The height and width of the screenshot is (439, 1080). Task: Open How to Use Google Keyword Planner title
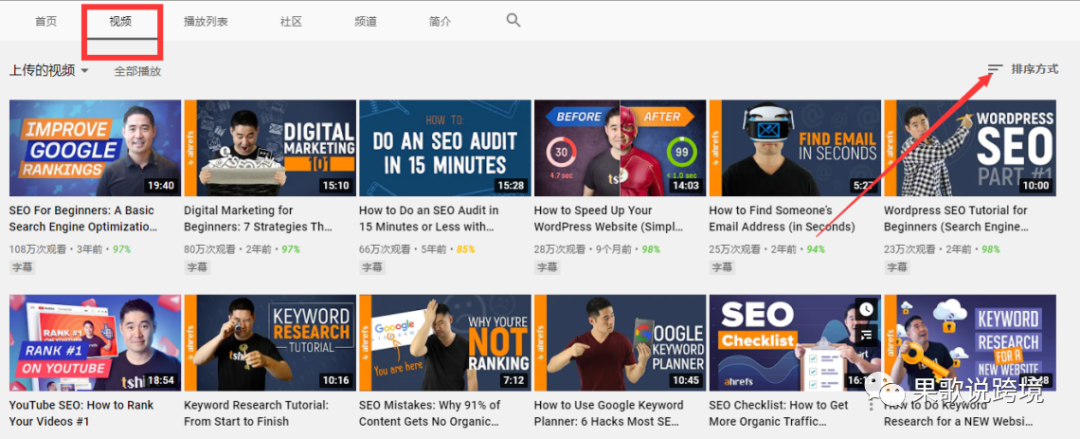coord(609,413)
